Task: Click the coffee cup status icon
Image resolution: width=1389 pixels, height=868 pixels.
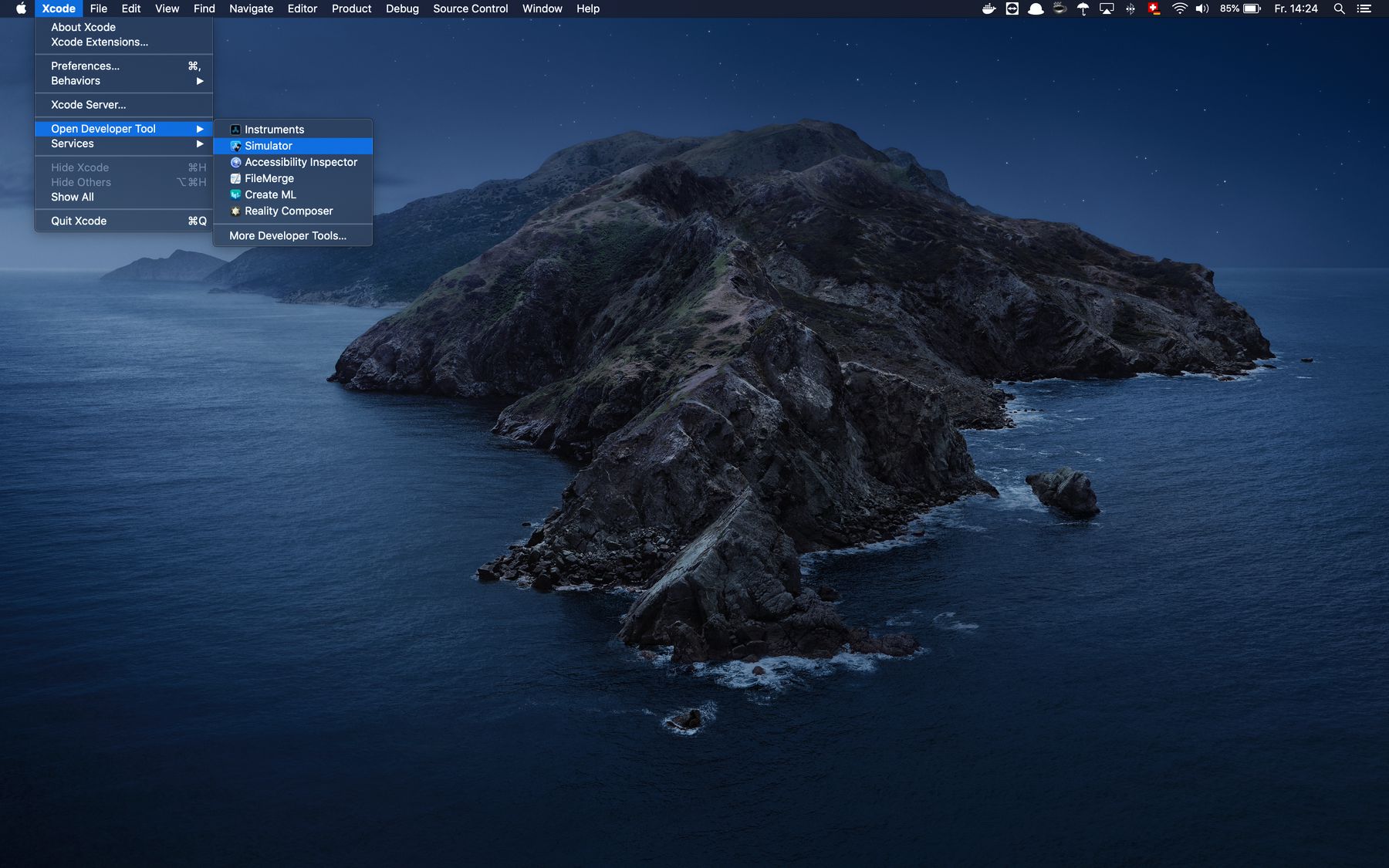Action: (x=1059, y=8)
